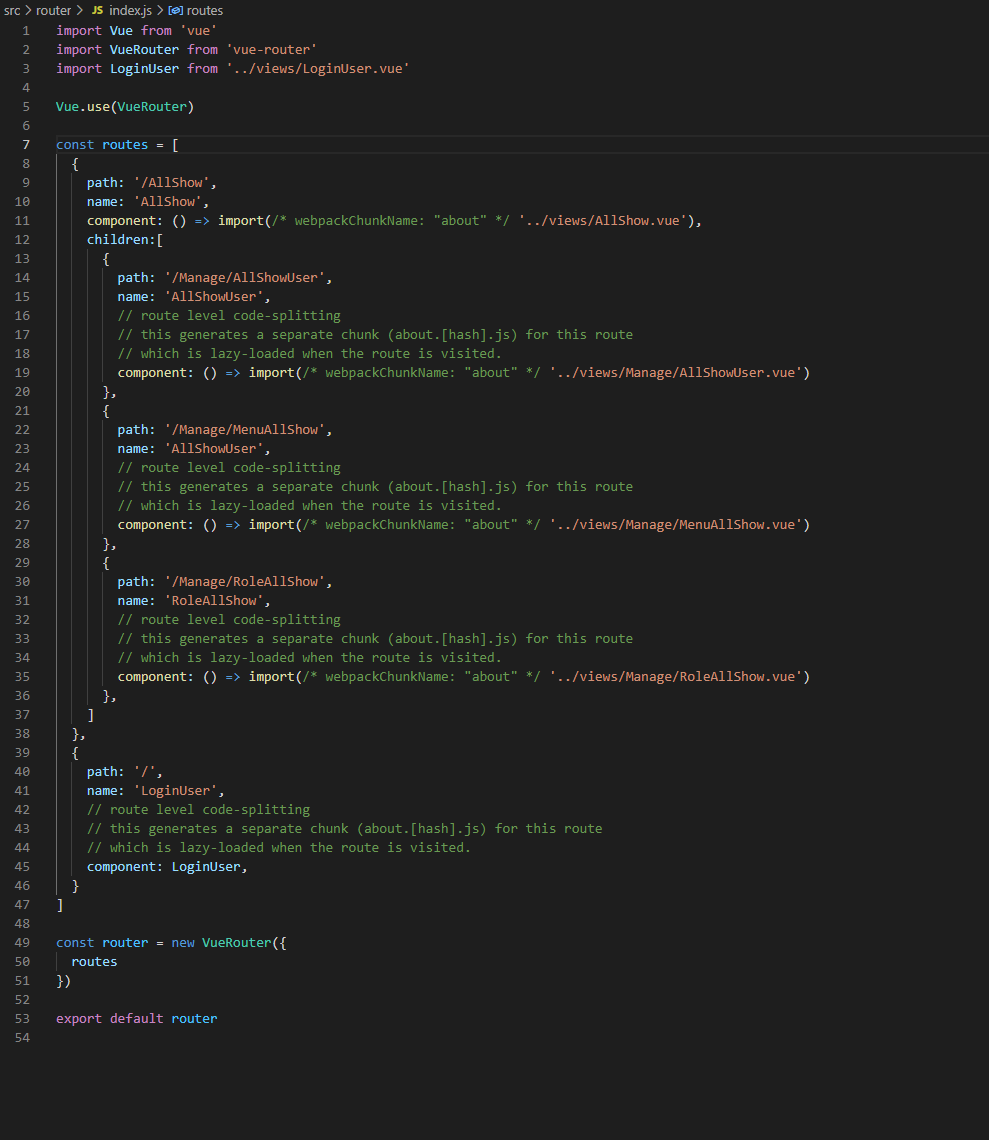Click the name: 'AllShow' line
This screenshot has height=1140, width=989.
148,201
